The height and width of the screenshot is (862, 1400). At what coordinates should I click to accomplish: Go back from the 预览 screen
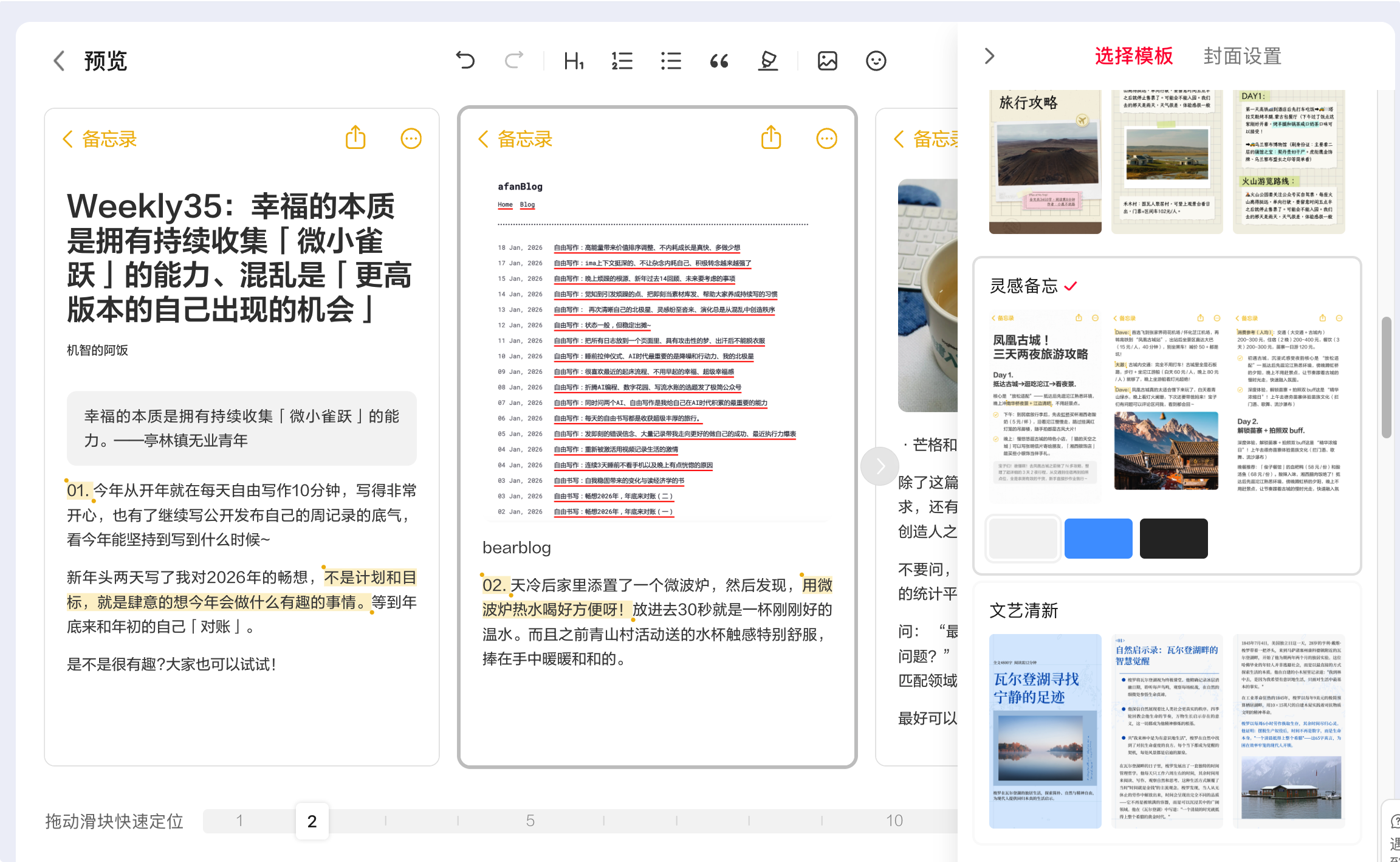[x=60, y=61]
